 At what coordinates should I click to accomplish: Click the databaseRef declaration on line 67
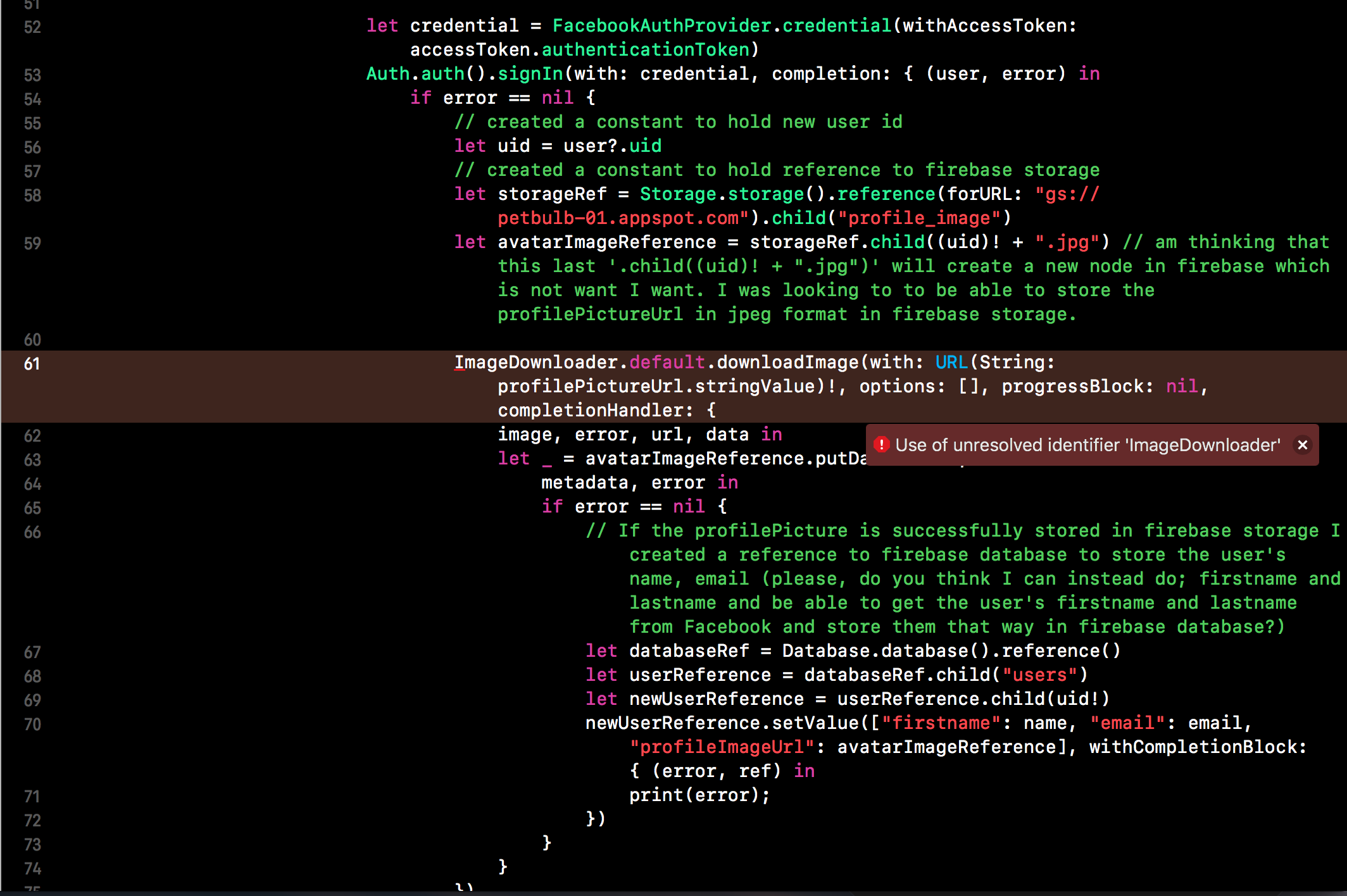coord(689,650)
